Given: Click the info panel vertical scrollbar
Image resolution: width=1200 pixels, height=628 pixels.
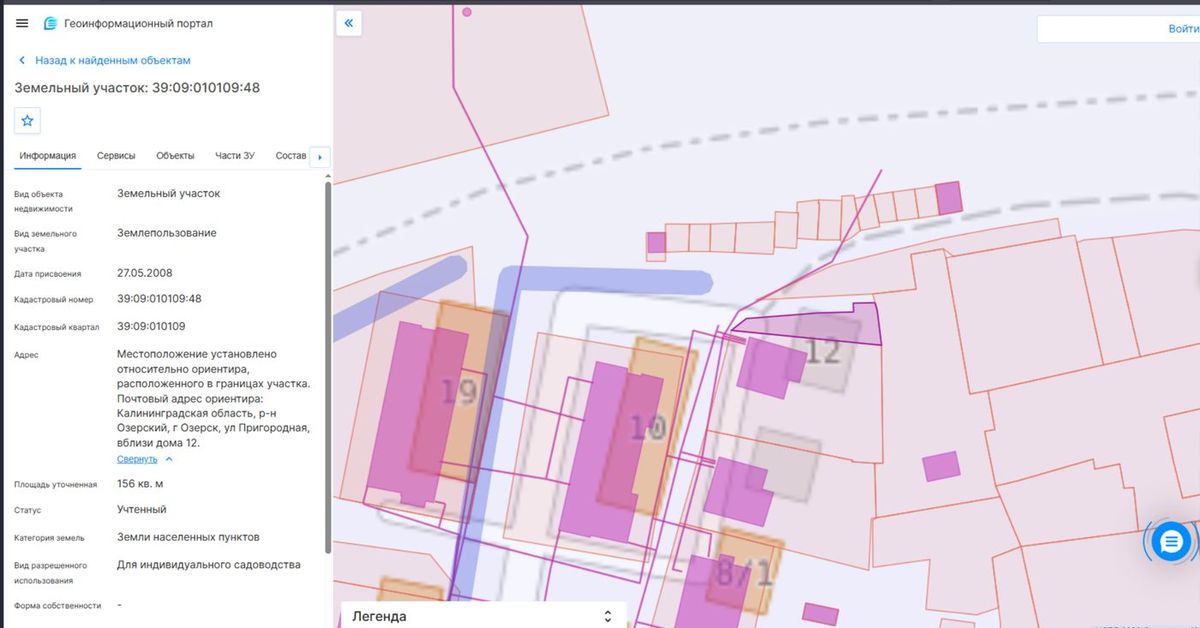Looking at the screenshot, I should tap(328, 367).
